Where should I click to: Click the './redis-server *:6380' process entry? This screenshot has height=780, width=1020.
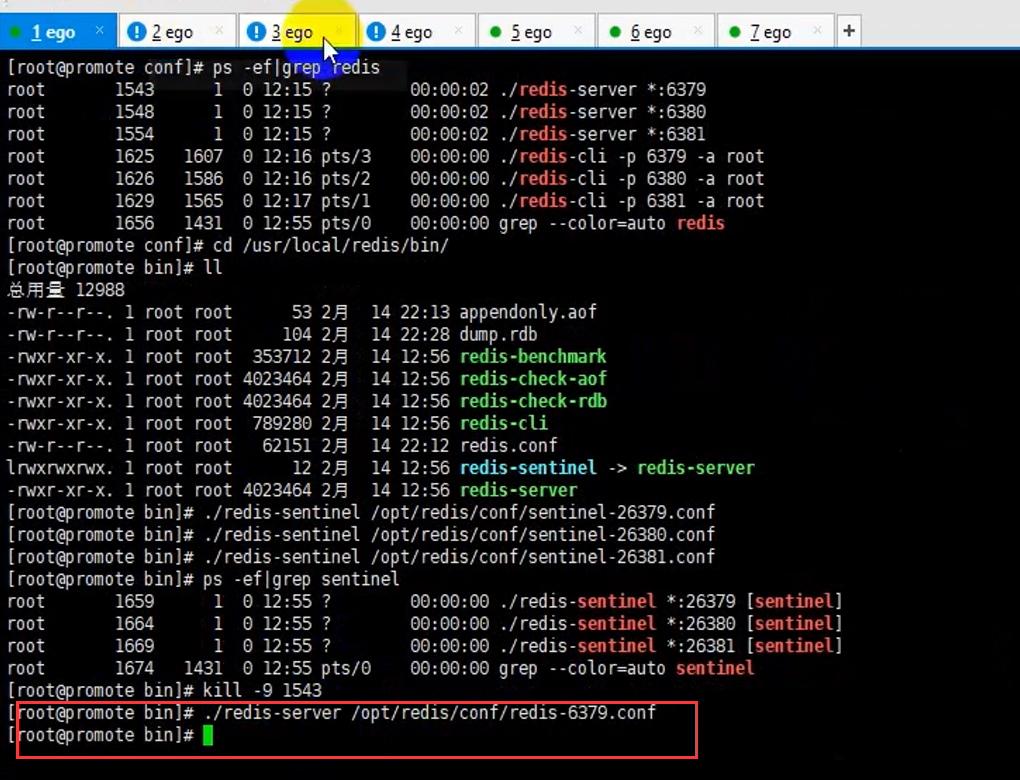point(602,112)
